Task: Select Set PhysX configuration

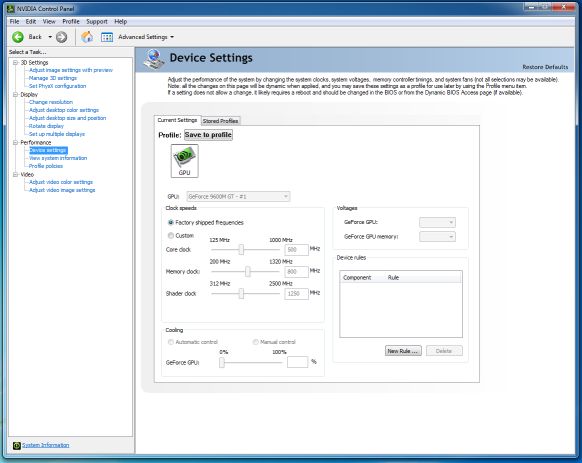Action: tap(58, 86)
